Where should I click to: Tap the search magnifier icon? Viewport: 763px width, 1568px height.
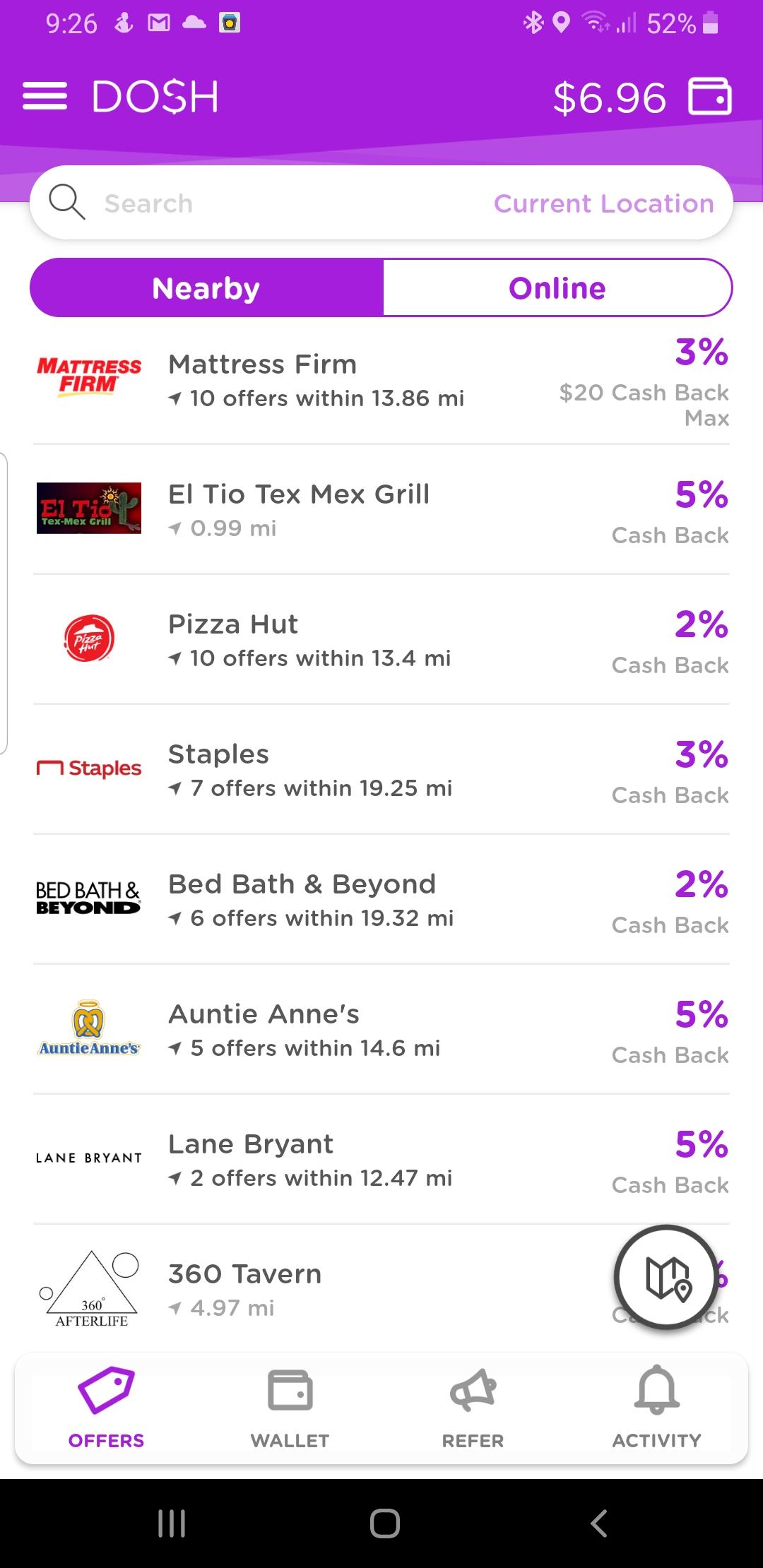pyautogui.click(x=66, y=203)
